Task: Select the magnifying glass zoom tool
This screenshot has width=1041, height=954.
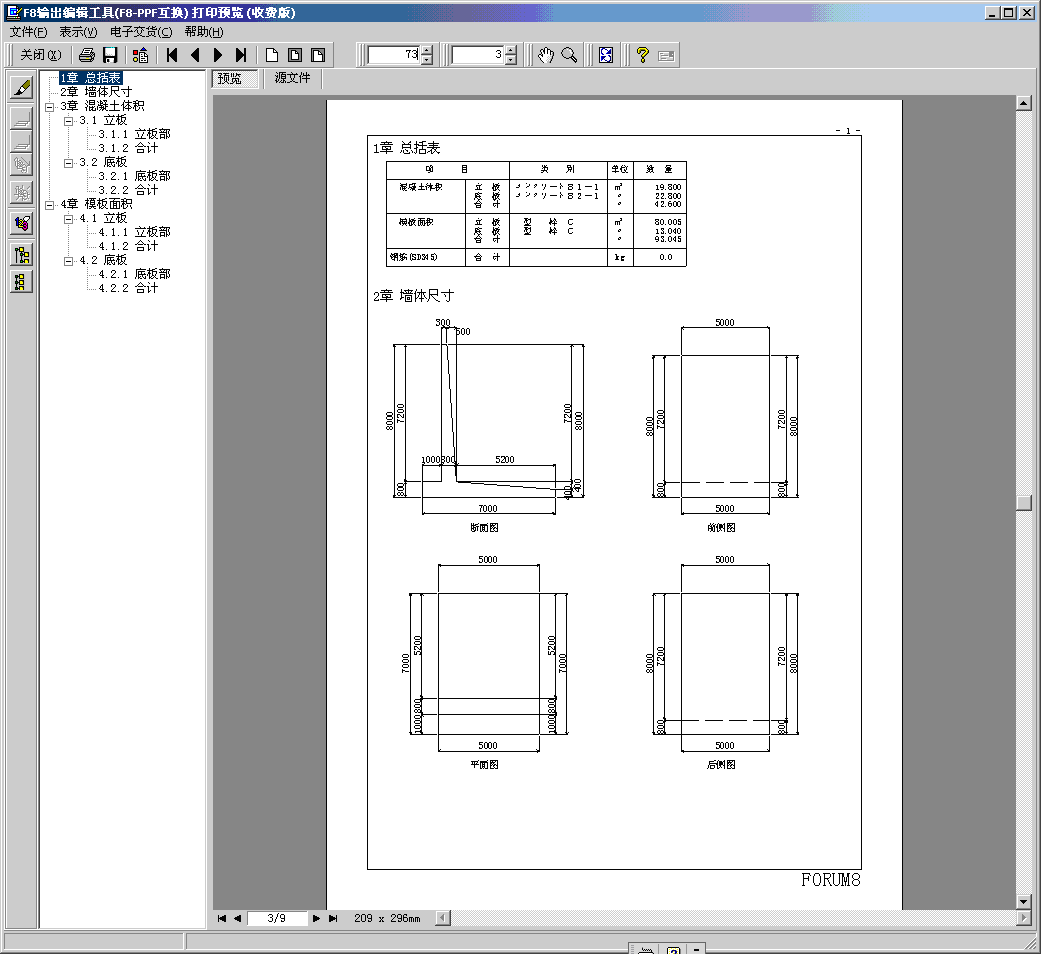Action: point(569,55)
